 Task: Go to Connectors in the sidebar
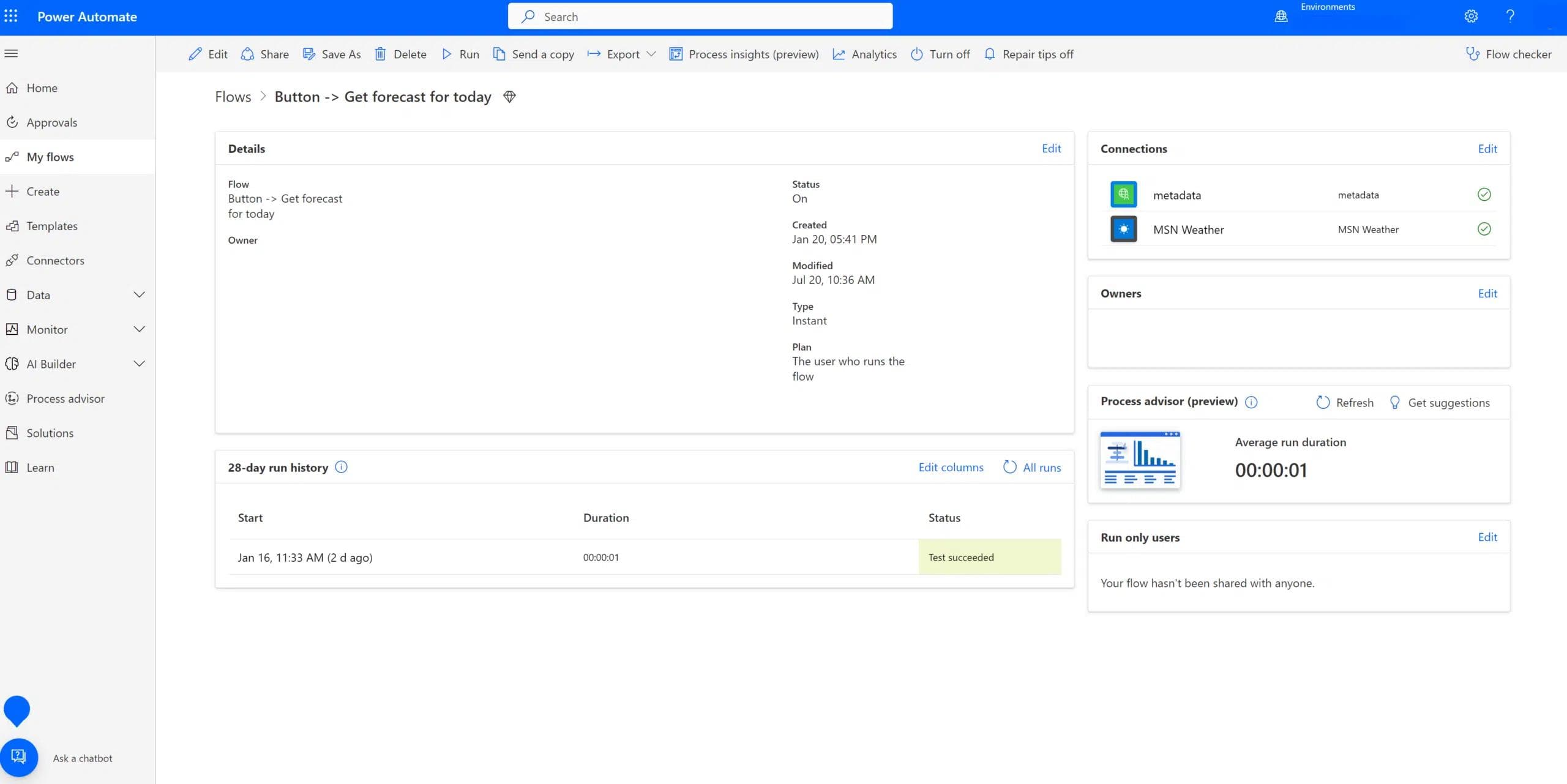point(55,261)
